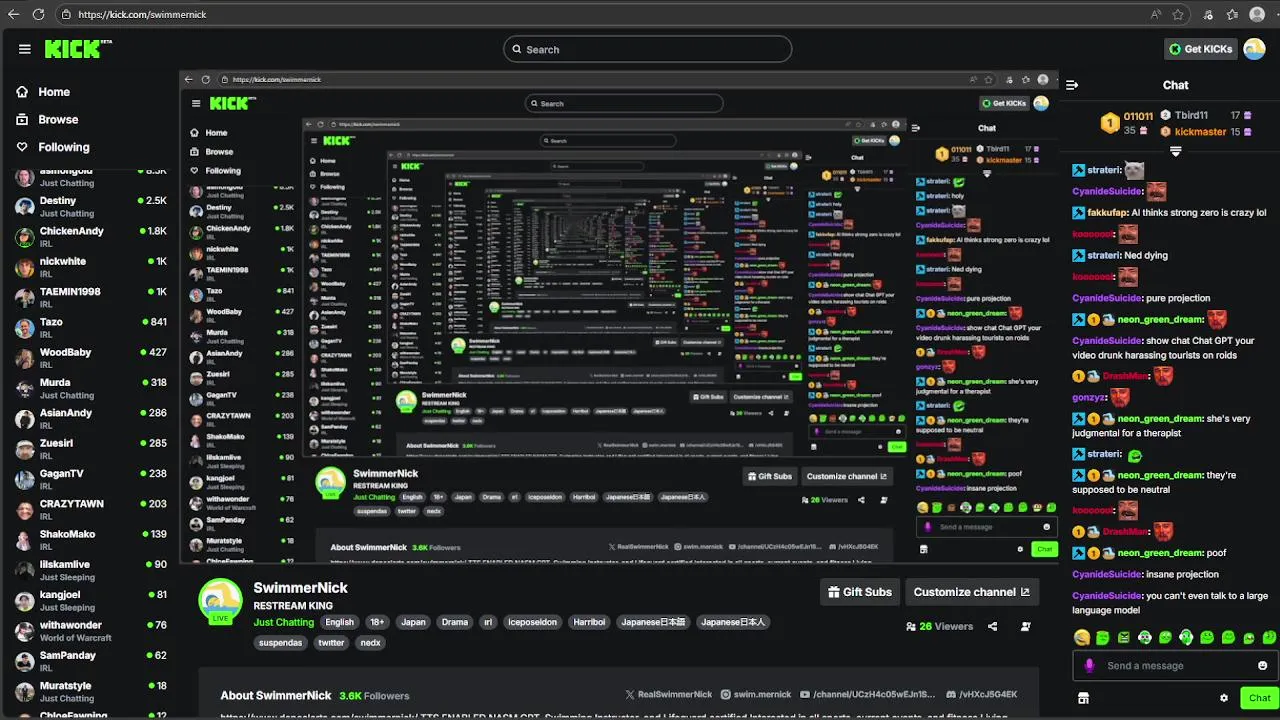Click the stream video player
The width and height of the screenshot is (1280, 720).
click(x=620, y=317)
